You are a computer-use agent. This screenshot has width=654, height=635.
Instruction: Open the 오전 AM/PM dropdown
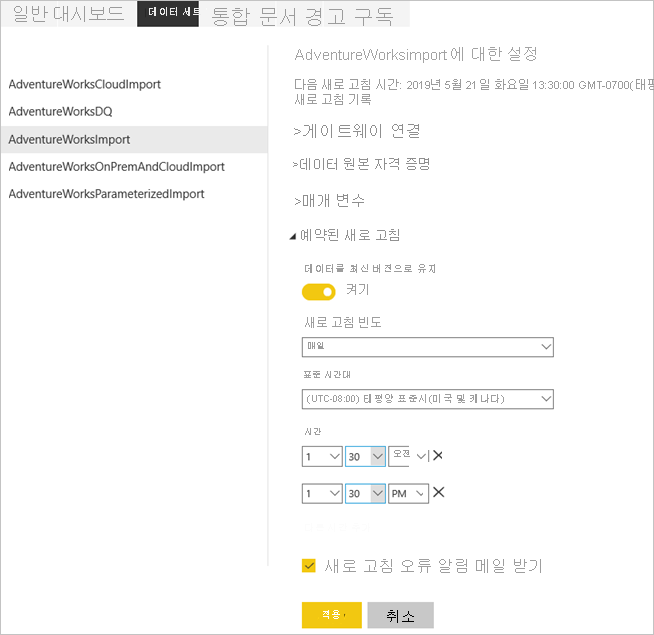[x=409, y=456]
